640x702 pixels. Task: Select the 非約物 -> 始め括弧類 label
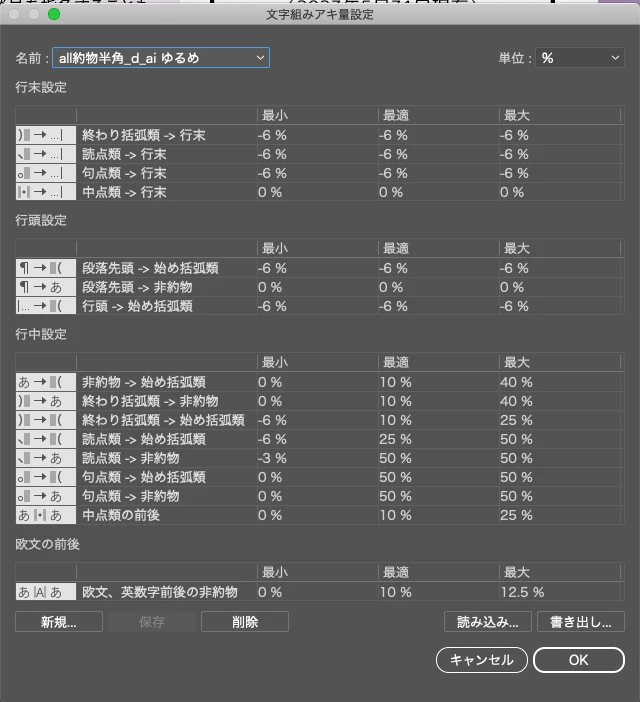point(144,382)
